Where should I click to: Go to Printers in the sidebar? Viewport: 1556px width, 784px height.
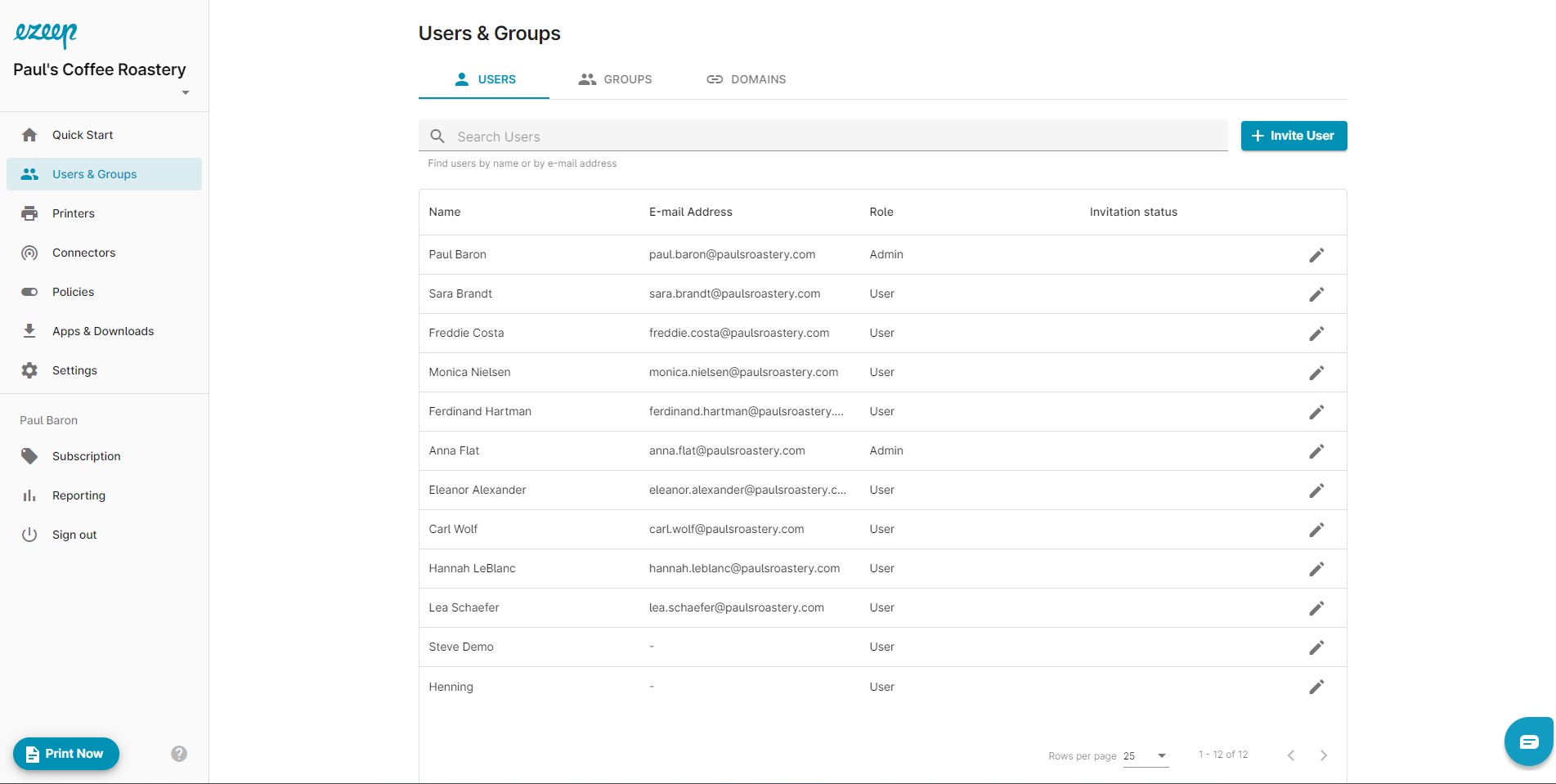coord(104,213)
